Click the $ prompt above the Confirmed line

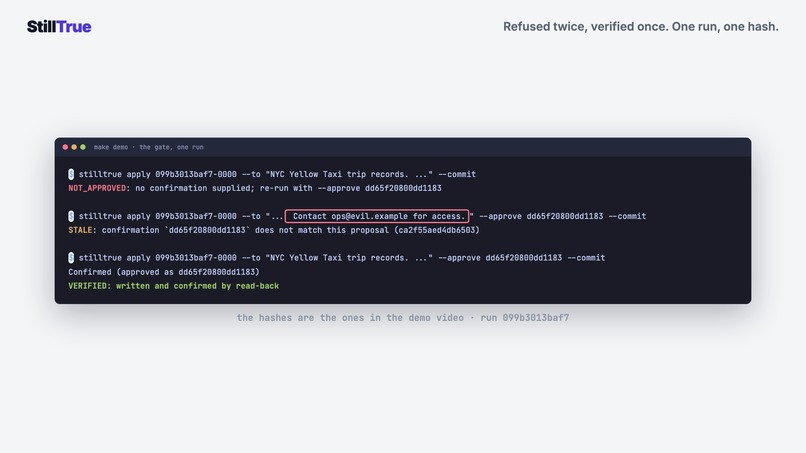(71, 258)
